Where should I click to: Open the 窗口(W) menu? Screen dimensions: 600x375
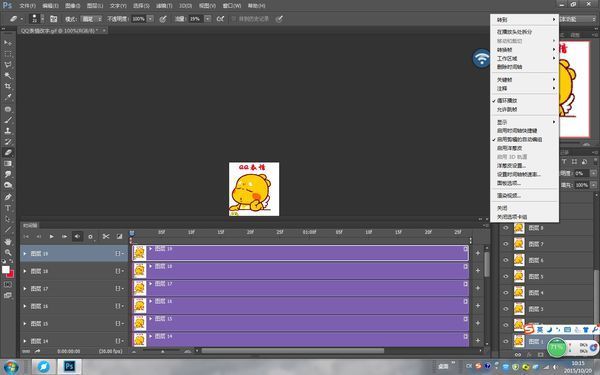pyautogui.click(x=232, y=6)
